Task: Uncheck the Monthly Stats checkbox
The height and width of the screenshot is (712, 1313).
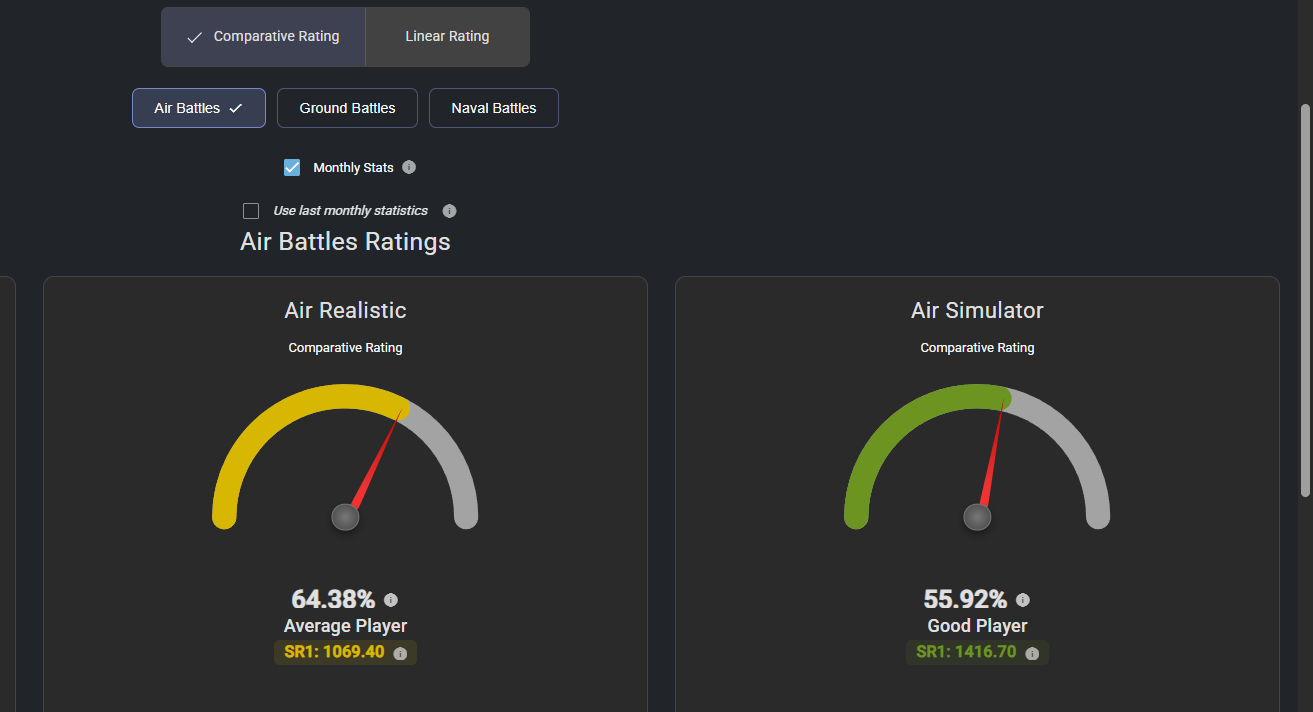Action: click(292, 168)
